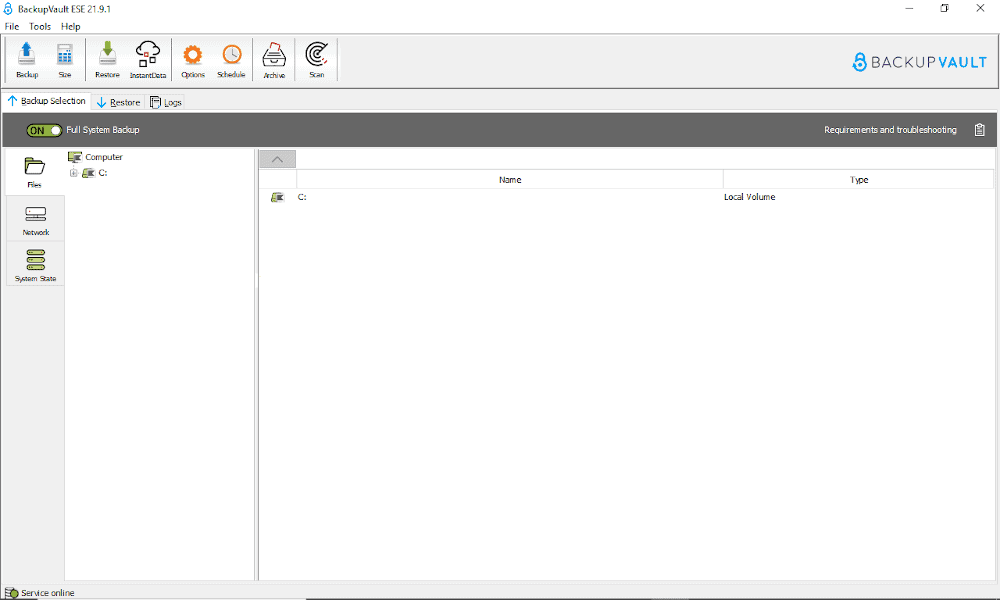Close the BackupVault window
This screenshot has height=600, width=1000.
click(x=980, y=8)
